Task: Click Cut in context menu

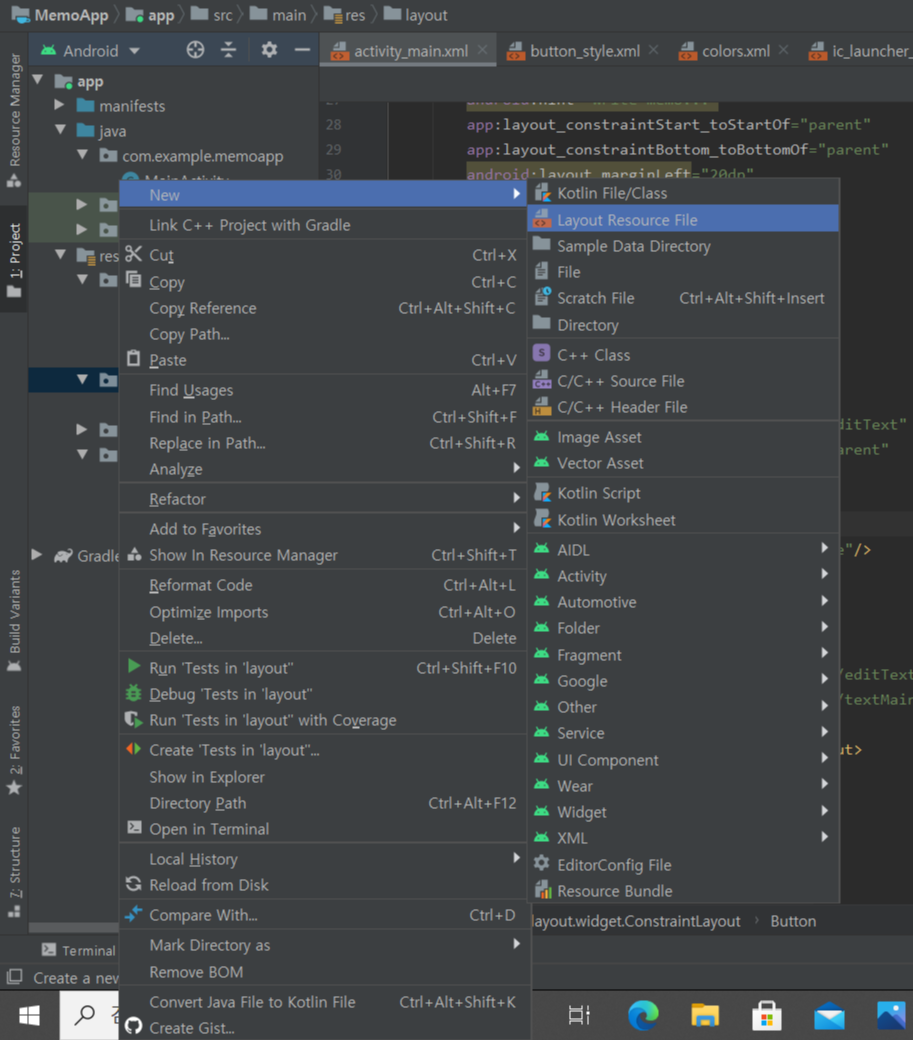Action: point(323,255)
